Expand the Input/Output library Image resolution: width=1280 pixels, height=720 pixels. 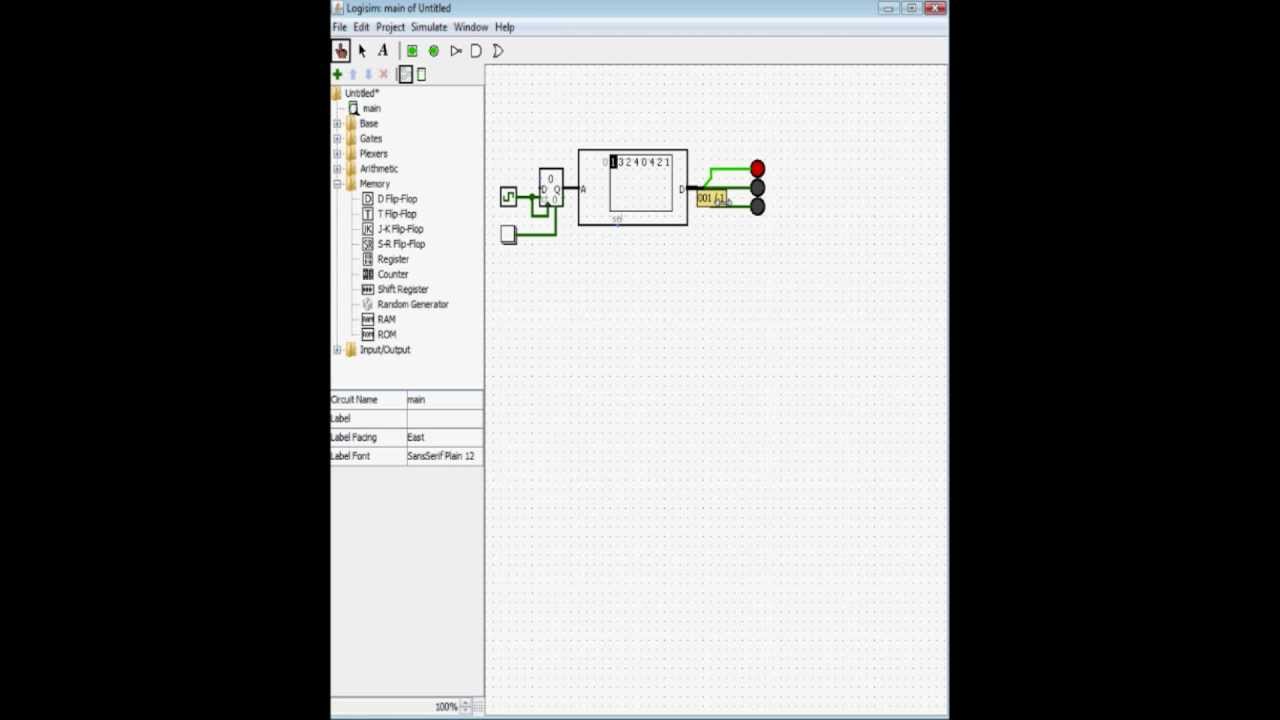click(x=337, y=350)
